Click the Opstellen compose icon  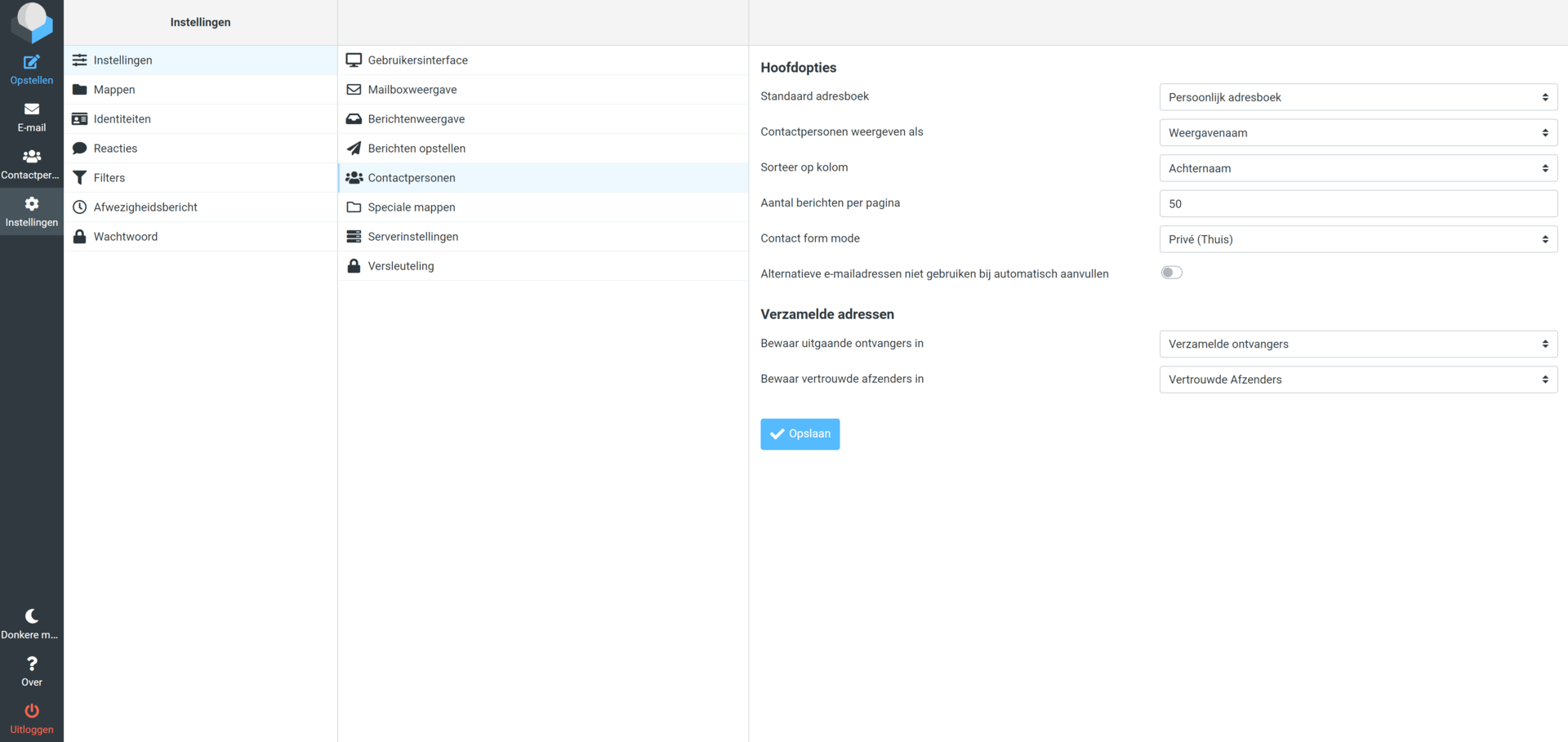pos(31,62)
